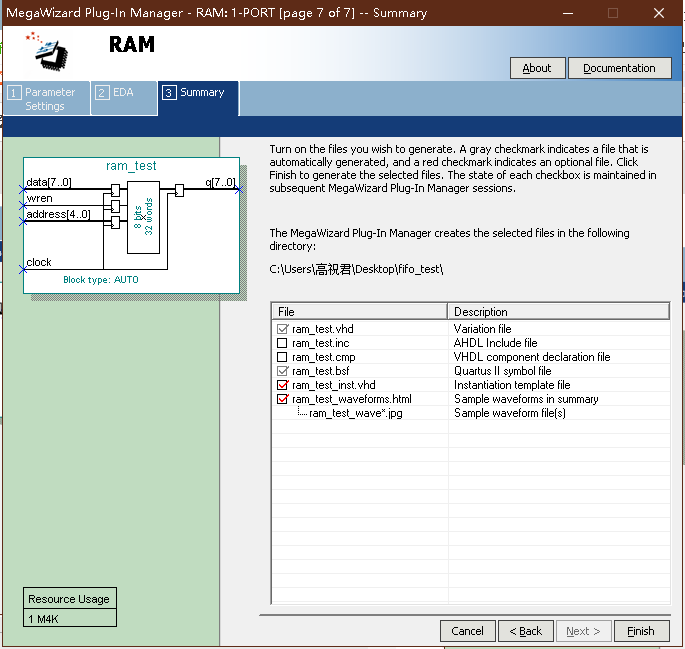Minimize the MegaWizard window
Viewport: 685px width, 649px height.
[x=568, y=13]
